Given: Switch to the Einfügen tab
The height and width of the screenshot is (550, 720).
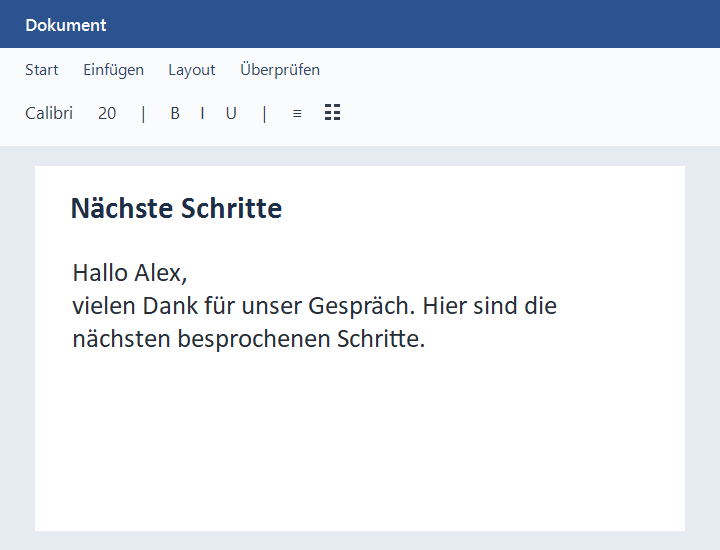Looking at the screenshot, I should coord(113,70).
